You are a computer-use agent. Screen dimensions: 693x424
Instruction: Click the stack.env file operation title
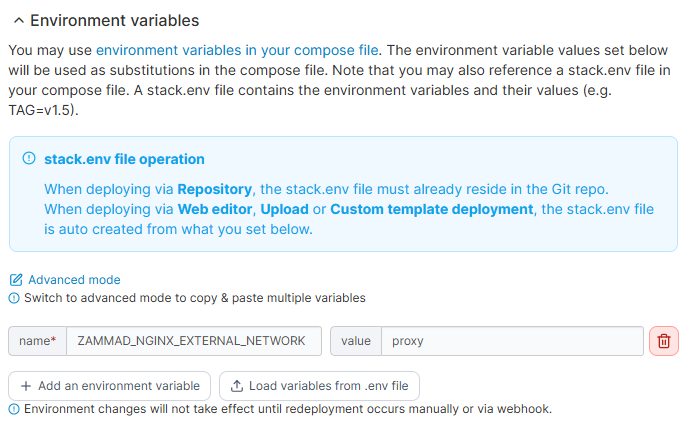click(x=124, y=159)
